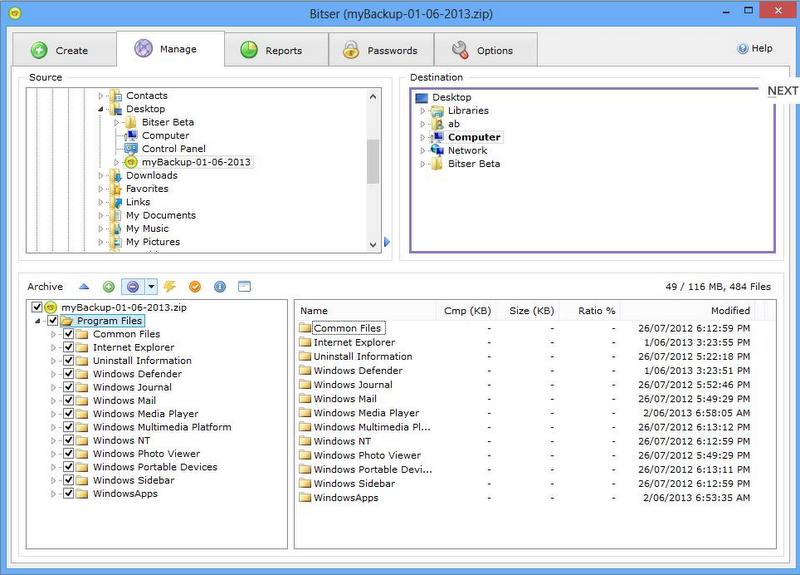Click the orange checkmark test icon
Viewport: 800px width, 575px height.
tap(195, 287)
